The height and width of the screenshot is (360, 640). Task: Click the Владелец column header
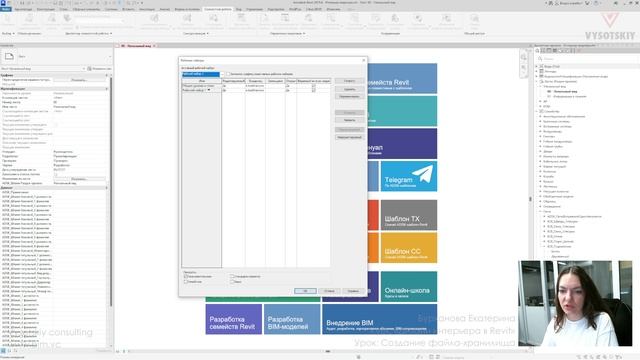(x=256, y=81)
